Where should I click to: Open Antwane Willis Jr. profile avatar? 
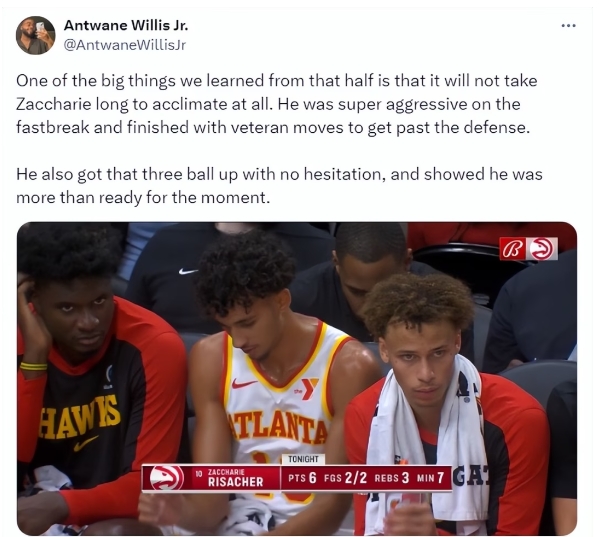click(x=35, y=35)
